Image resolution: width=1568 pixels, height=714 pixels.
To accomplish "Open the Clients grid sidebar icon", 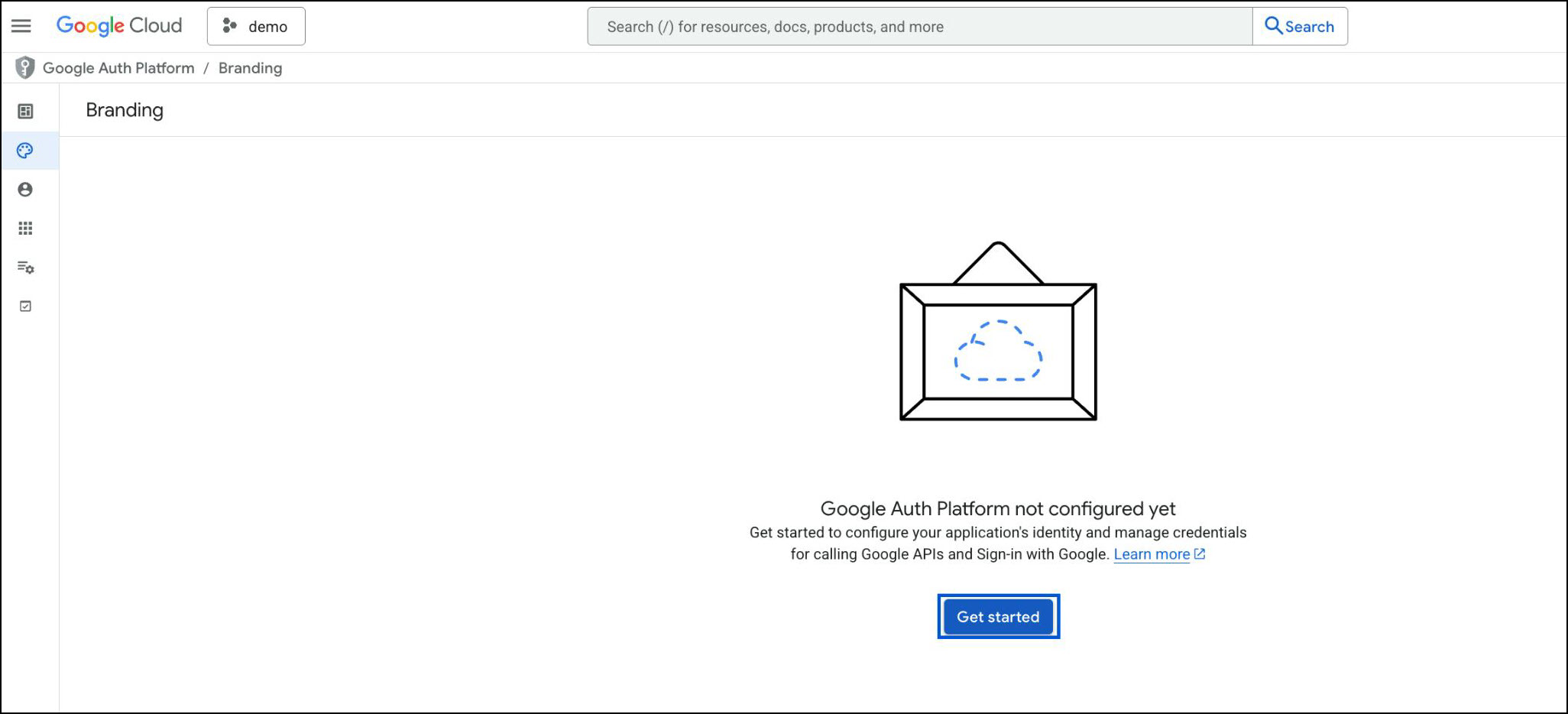I will [25, 229].
